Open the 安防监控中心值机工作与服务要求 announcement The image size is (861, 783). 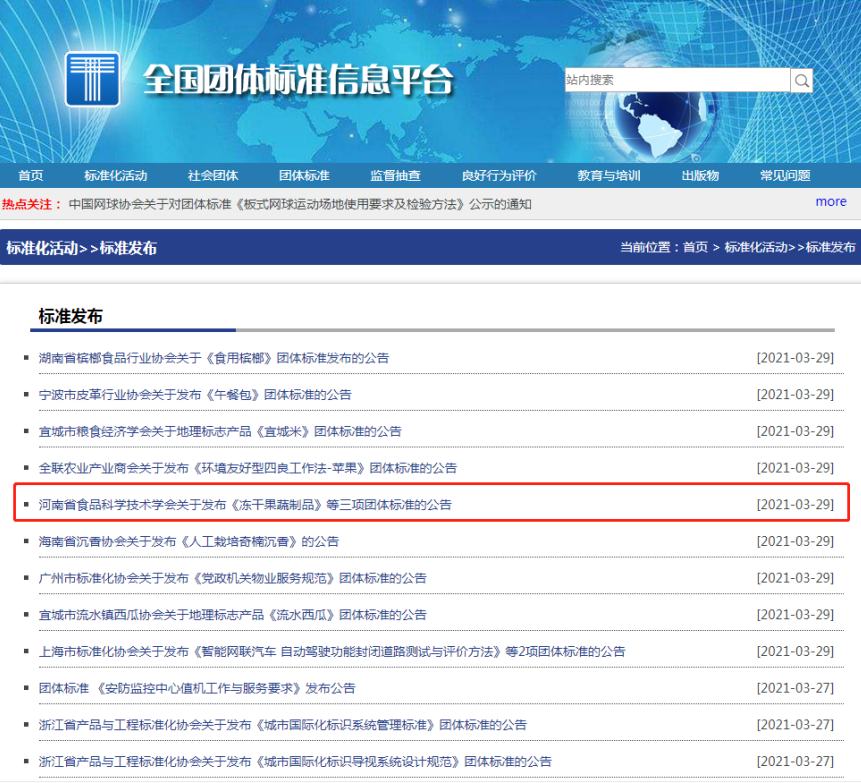pos(197,689)
